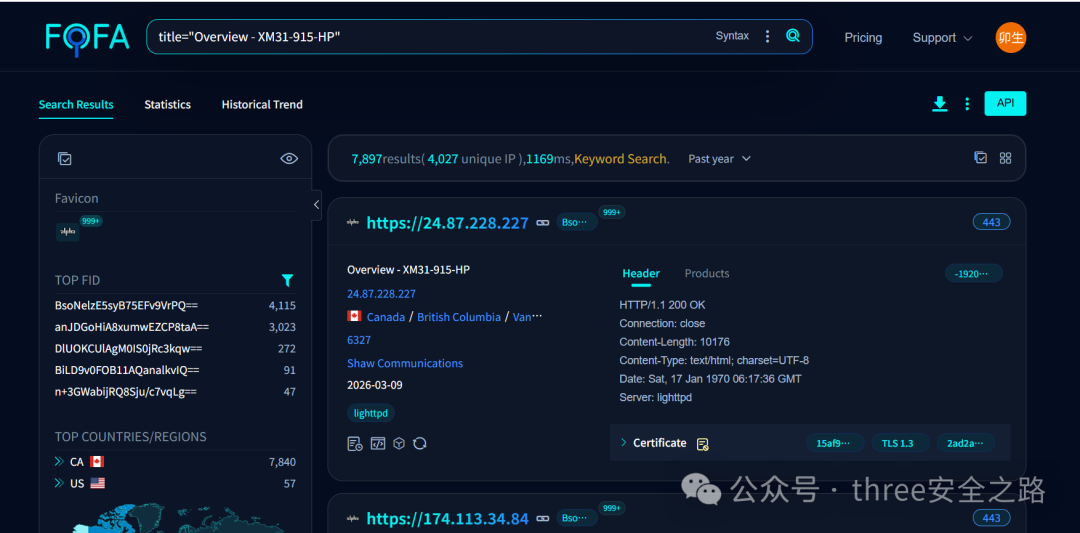Select the Products tab in result card

[x=707, y=273]
